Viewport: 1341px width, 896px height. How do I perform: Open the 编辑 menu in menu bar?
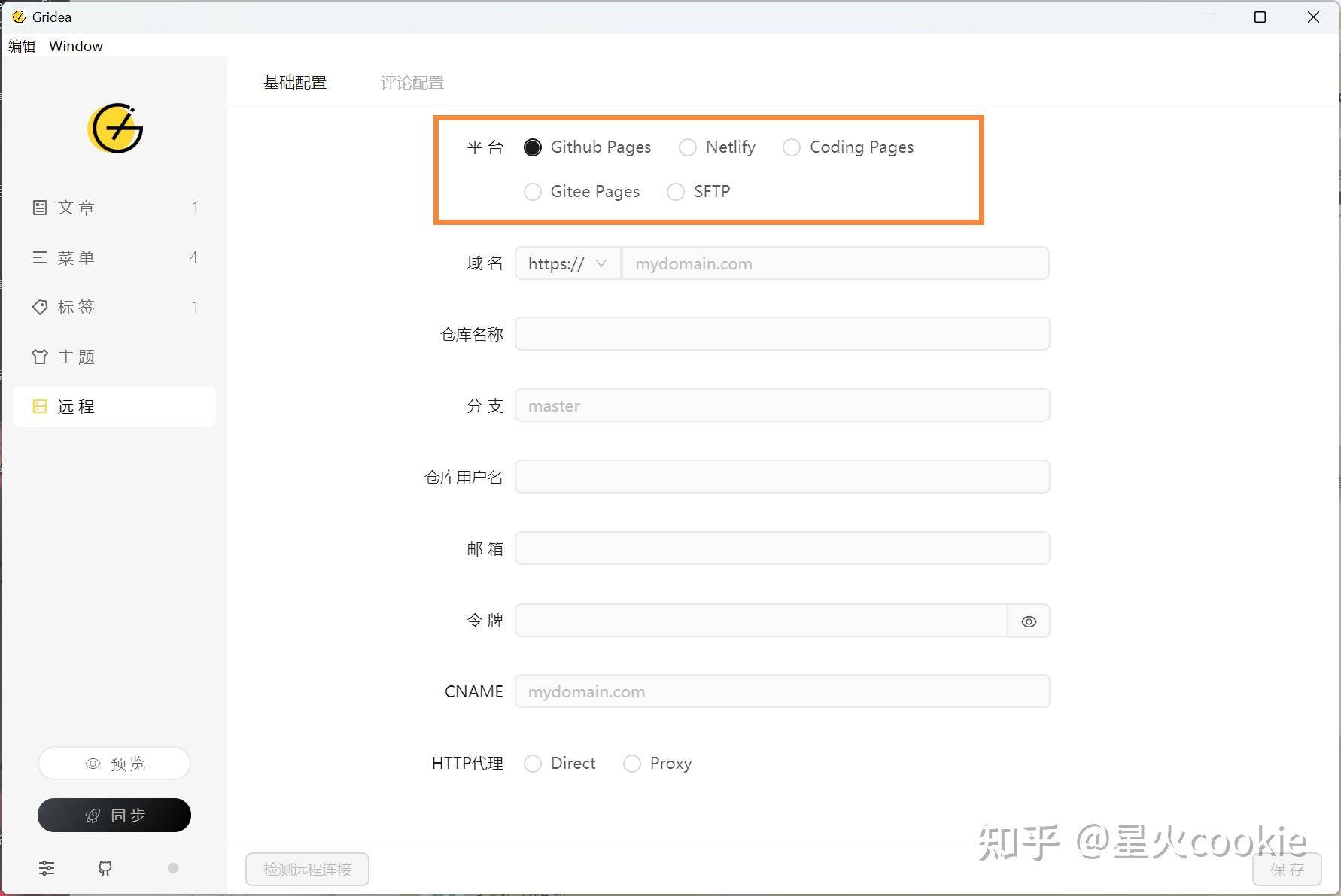(x=22, y=46)
